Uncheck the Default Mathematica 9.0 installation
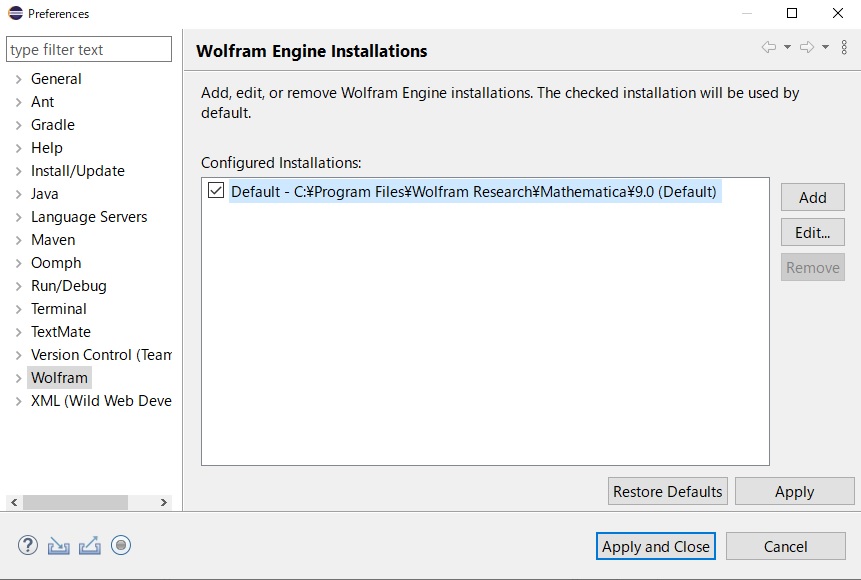The width and height of the screenshot is (861, 580). point(215,191)
